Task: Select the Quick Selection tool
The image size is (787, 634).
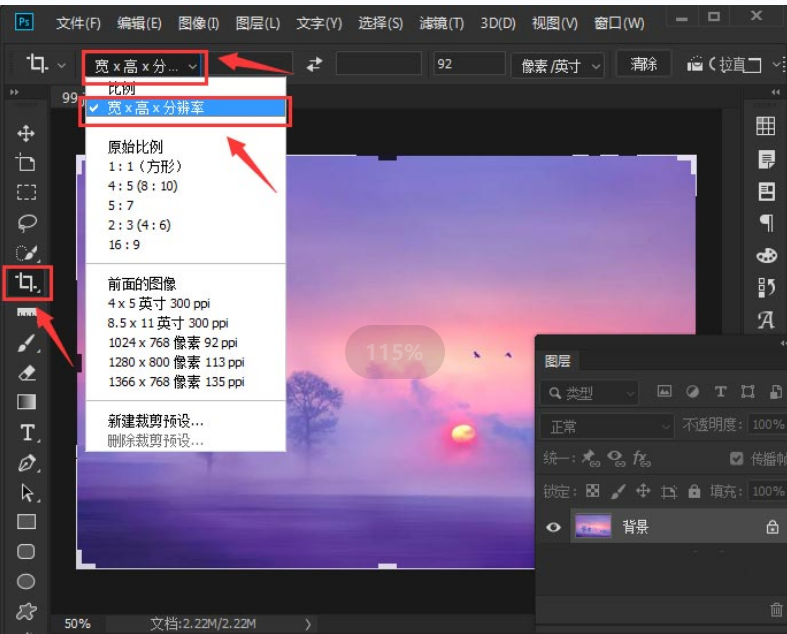Action: coord(26,252)
